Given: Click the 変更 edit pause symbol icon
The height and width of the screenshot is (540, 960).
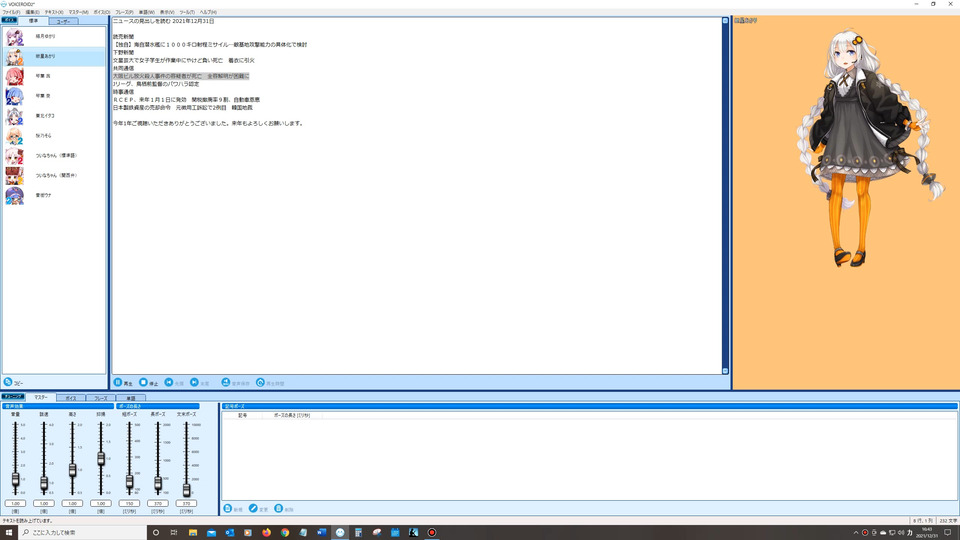Looking at the screenshot, I should 253,508.
